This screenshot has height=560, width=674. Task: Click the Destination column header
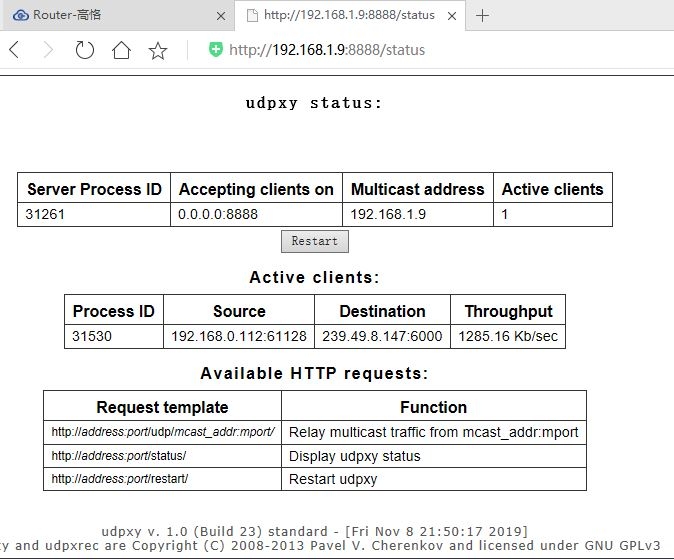point(382,311)
